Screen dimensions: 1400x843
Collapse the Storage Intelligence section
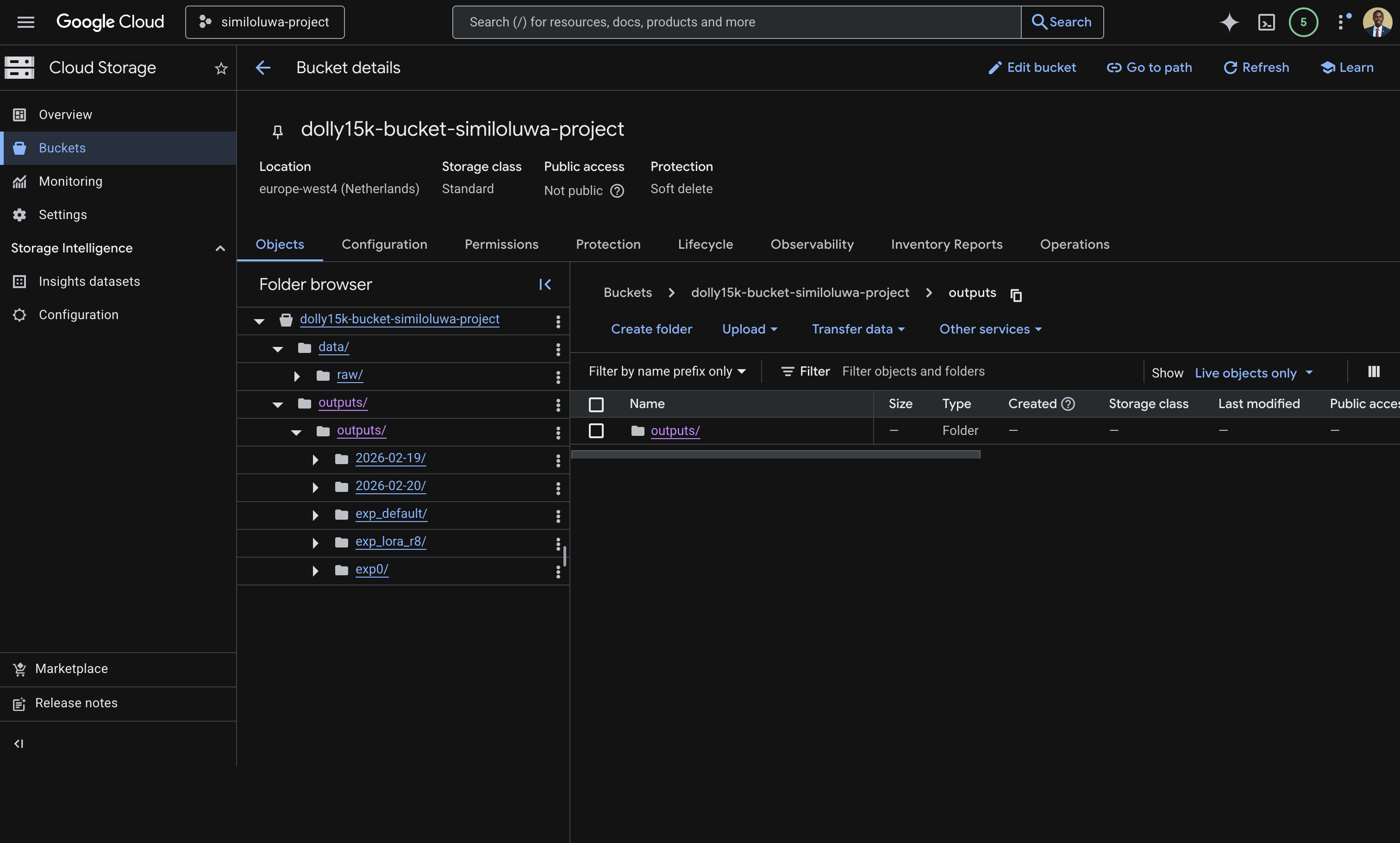tap(220, 248)
